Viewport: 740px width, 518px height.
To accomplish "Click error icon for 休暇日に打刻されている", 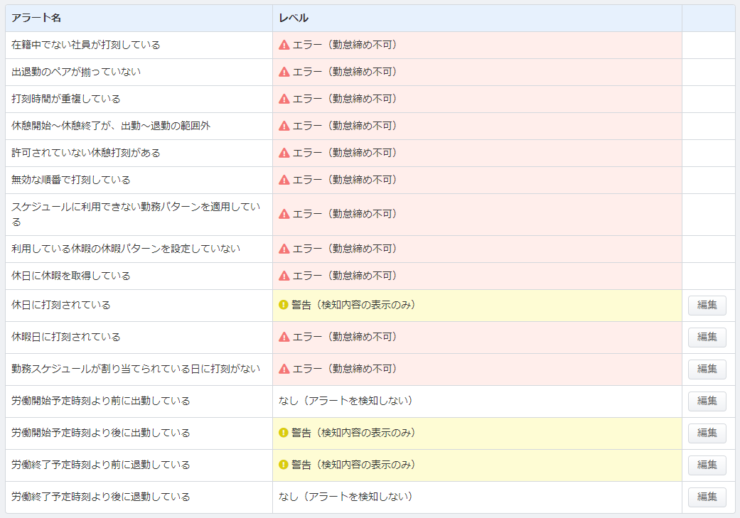I will 284,337.
